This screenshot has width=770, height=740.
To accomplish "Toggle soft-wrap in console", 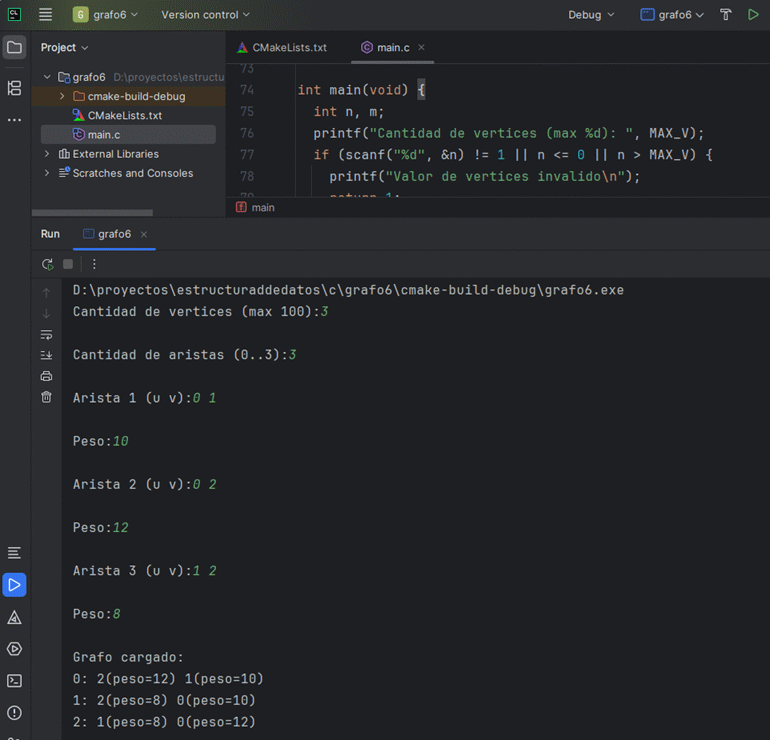I will point(46,334).
